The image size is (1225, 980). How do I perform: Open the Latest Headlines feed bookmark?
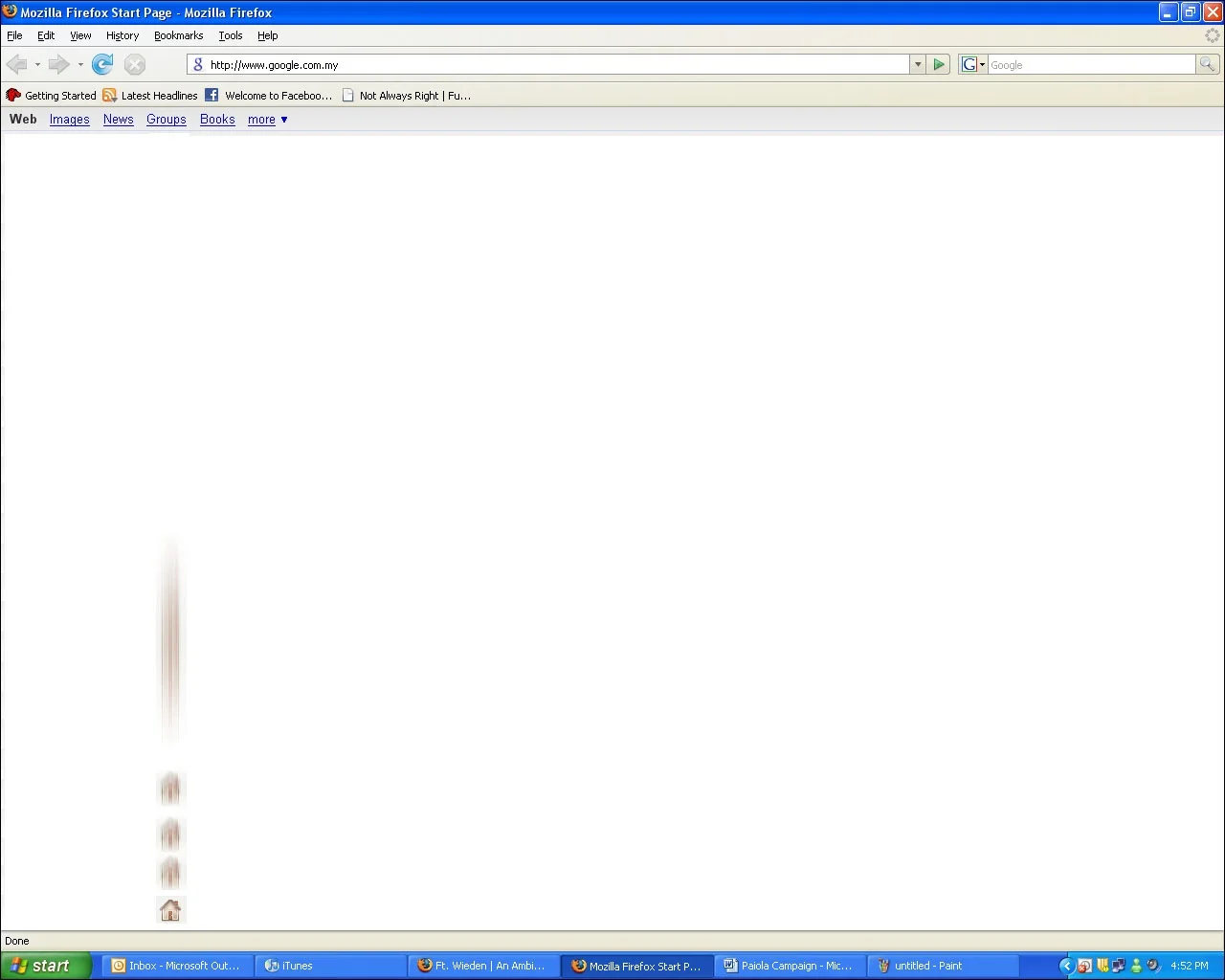coord(150,96)
